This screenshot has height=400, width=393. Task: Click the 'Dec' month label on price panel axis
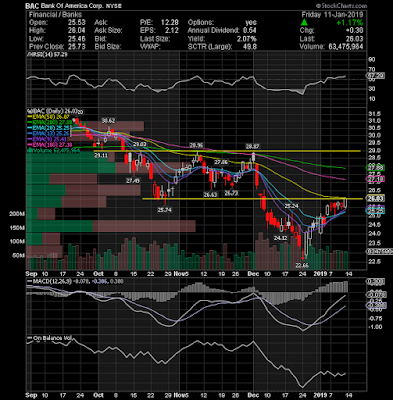click(x=254, y=274)
